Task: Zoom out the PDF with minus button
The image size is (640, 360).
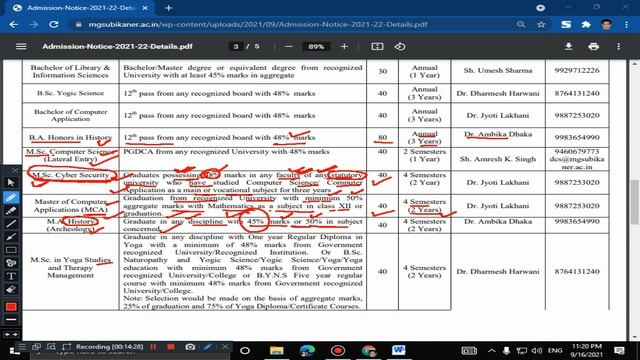Action: (x=289, y=47)
